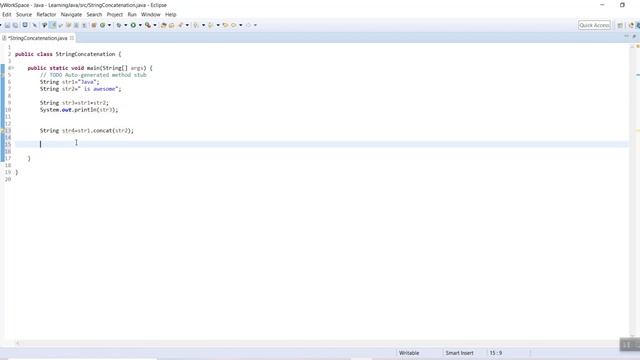Open the Run dropdown arrow
Viewport: 640px width, 360px height.
pyautogui.click(x=140, y=25)
